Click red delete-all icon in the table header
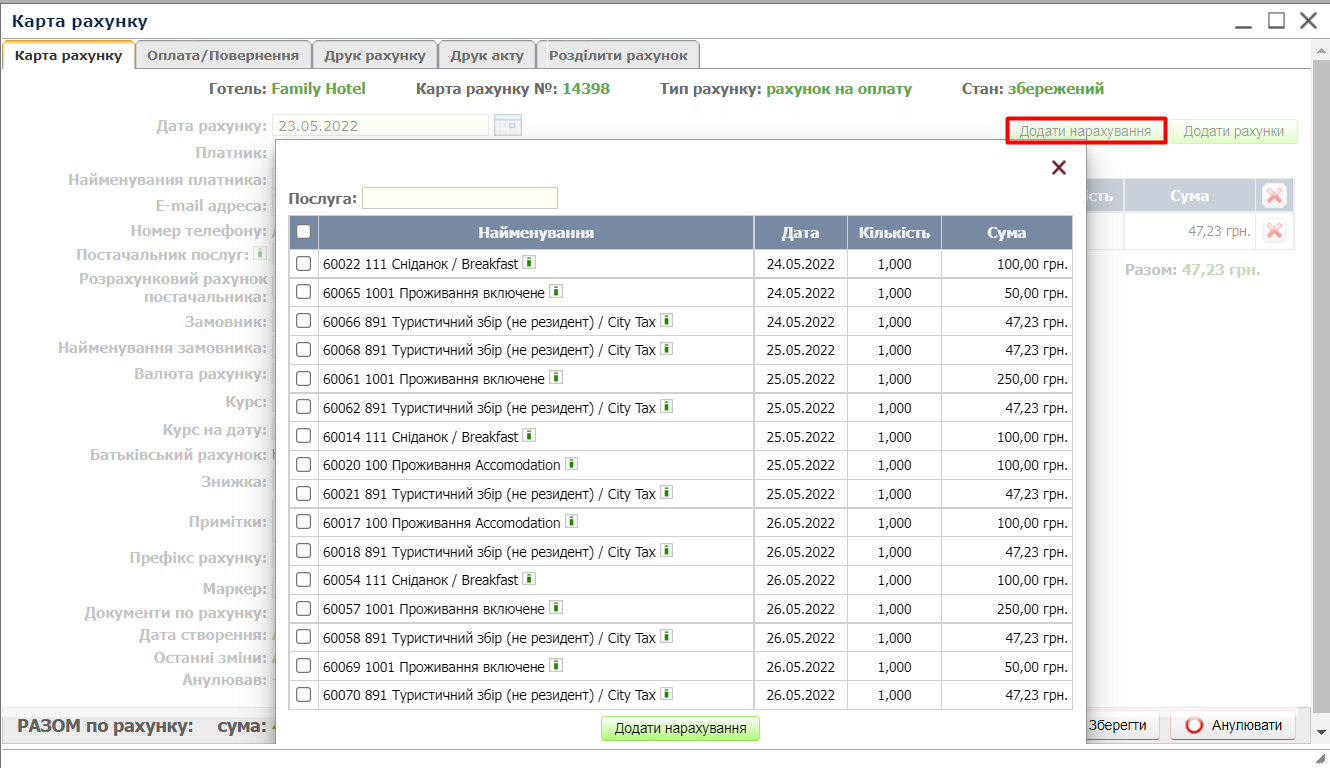The height and width of the screenshot is (768, 1330). 1273,196
